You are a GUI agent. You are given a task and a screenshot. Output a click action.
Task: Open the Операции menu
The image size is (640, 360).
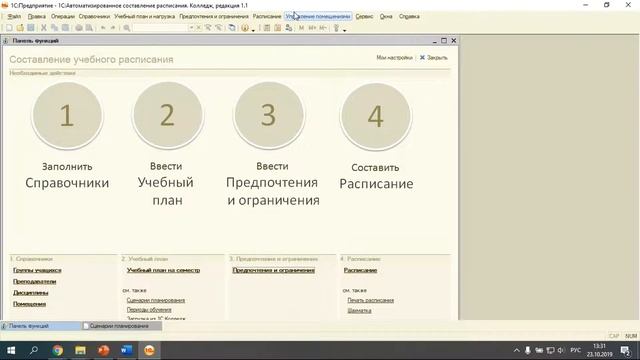(63, 16)
